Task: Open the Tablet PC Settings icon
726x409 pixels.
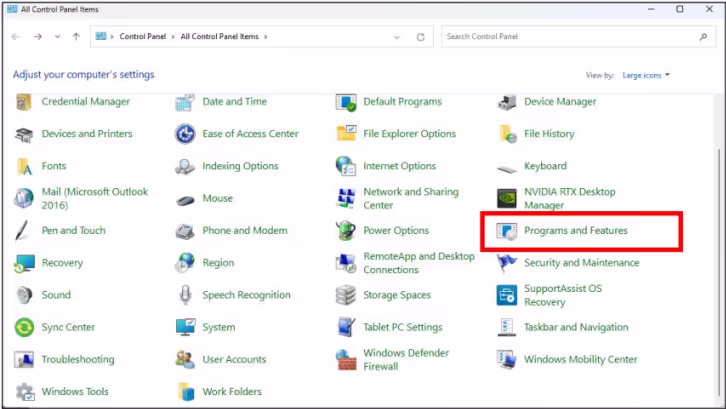Action: 346,327
